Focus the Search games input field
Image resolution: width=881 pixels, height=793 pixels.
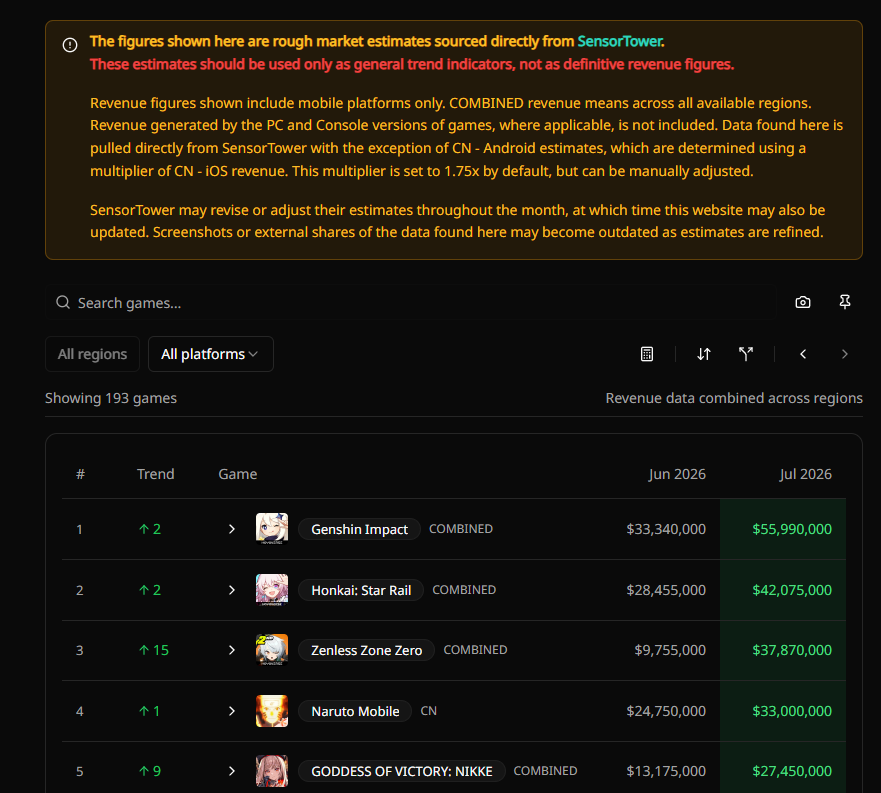(x=411, y=302)
